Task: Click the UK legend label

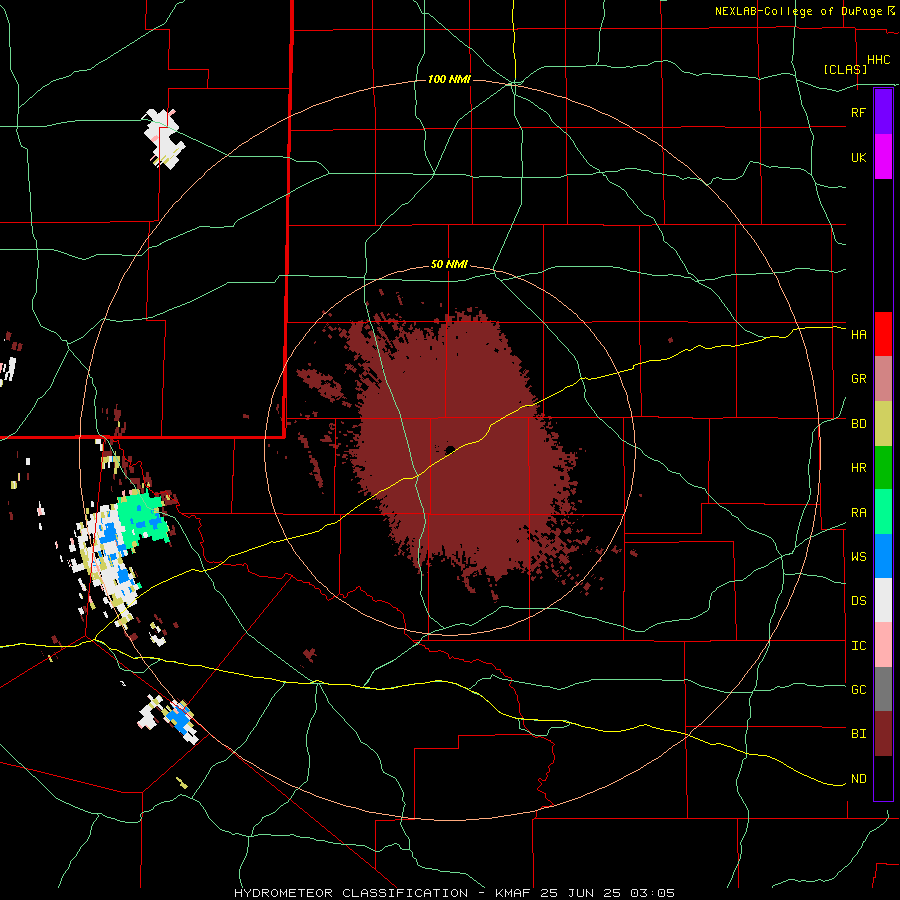Action: [858, 157]
